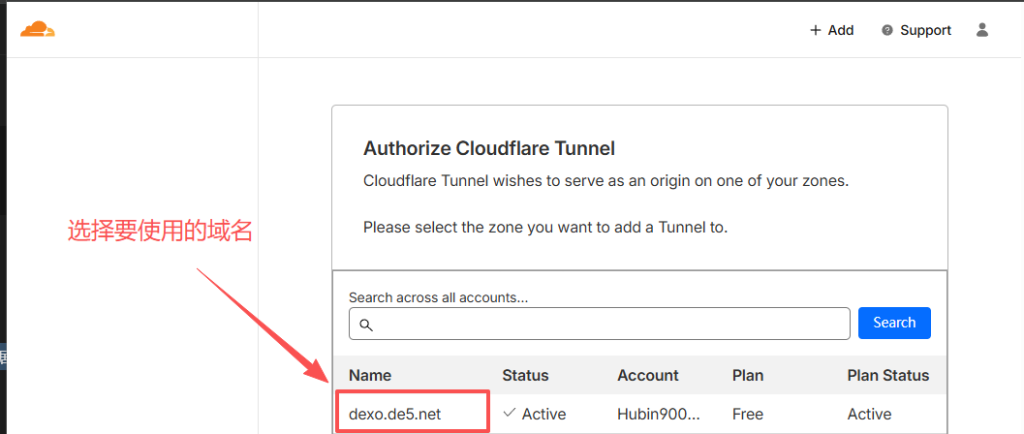Open the user account profile icon
This screenshot has width=1024, height=434.
point(982,30)
